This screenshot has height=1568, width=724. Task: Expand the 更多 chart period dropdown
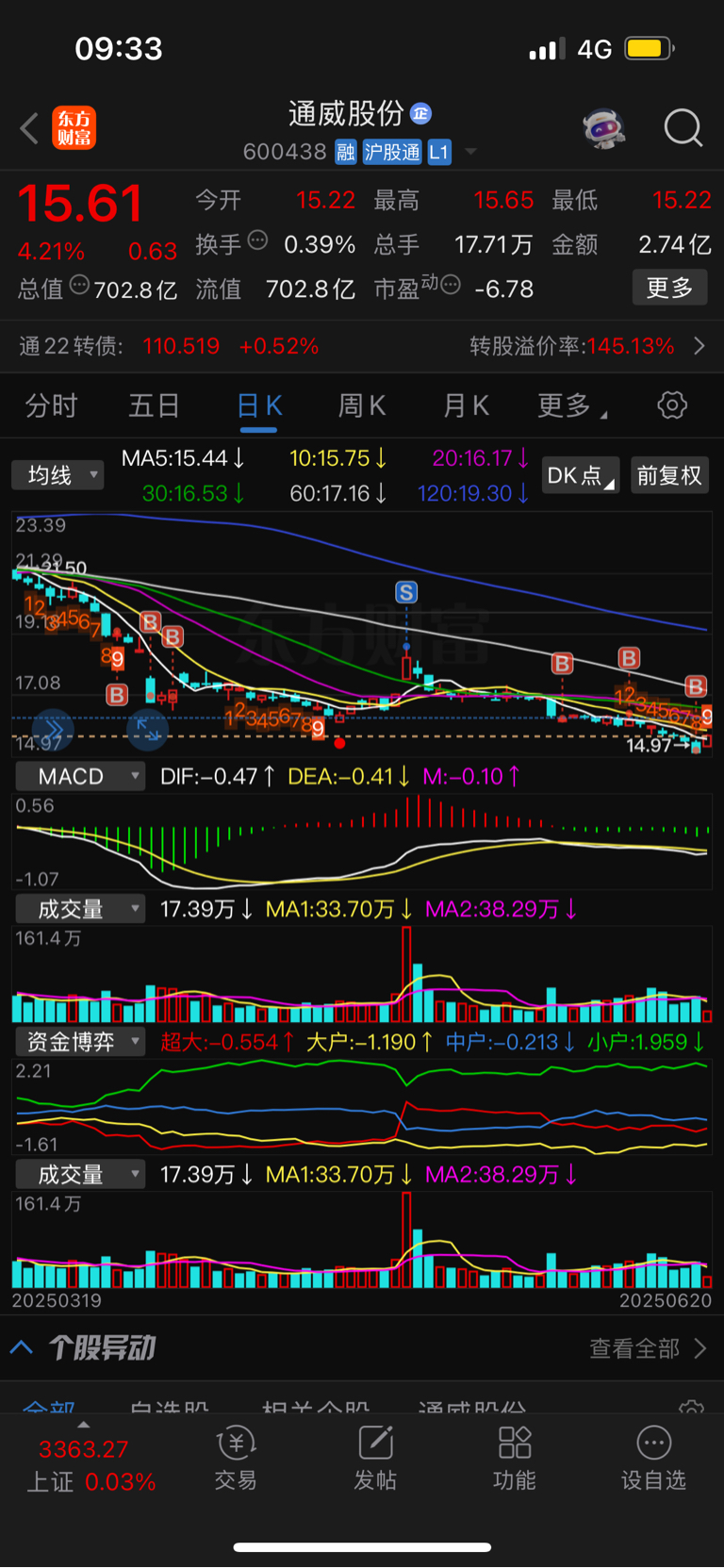[x=571, y=405]
